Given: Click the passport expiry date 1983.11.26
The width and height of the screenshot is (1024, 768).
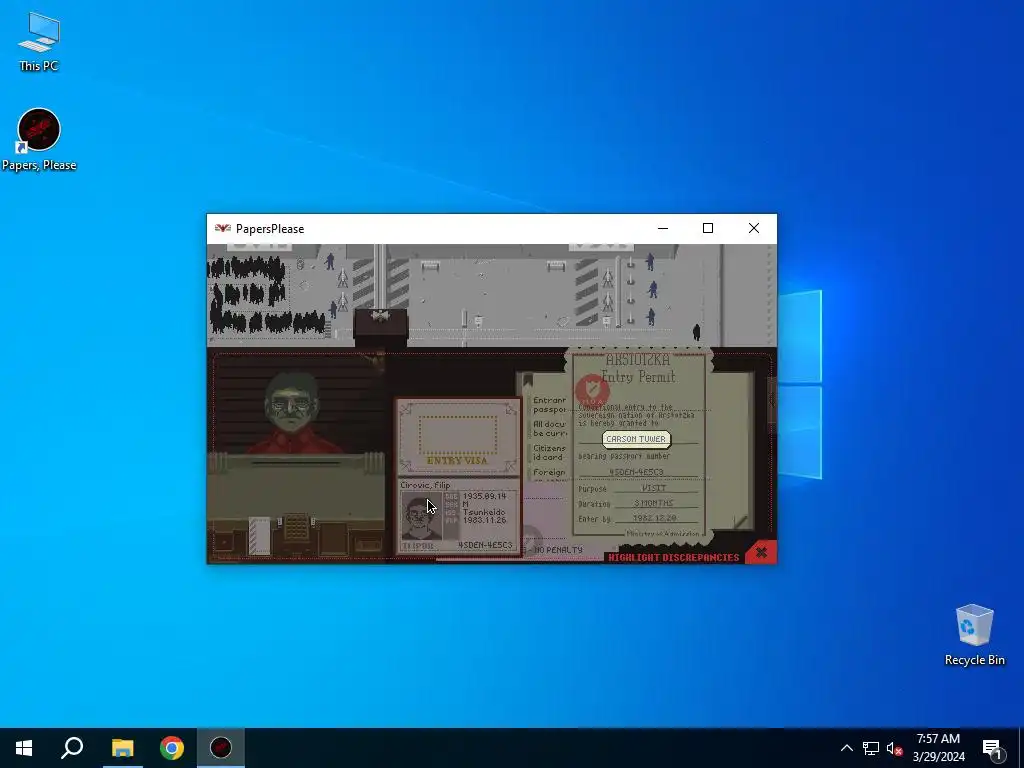Looking at the screenshot, I should [x=484, y=520].
